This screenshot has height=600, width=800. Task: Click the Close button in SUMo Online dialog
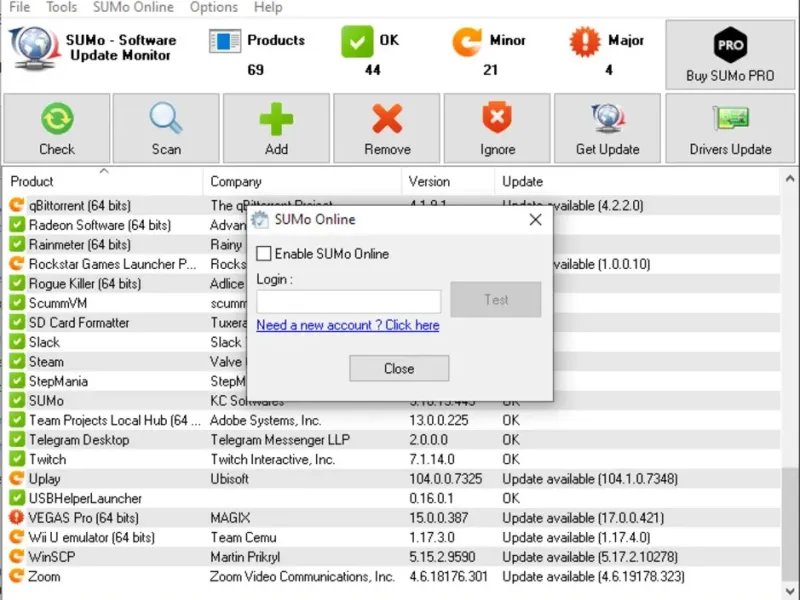(399, 368)
